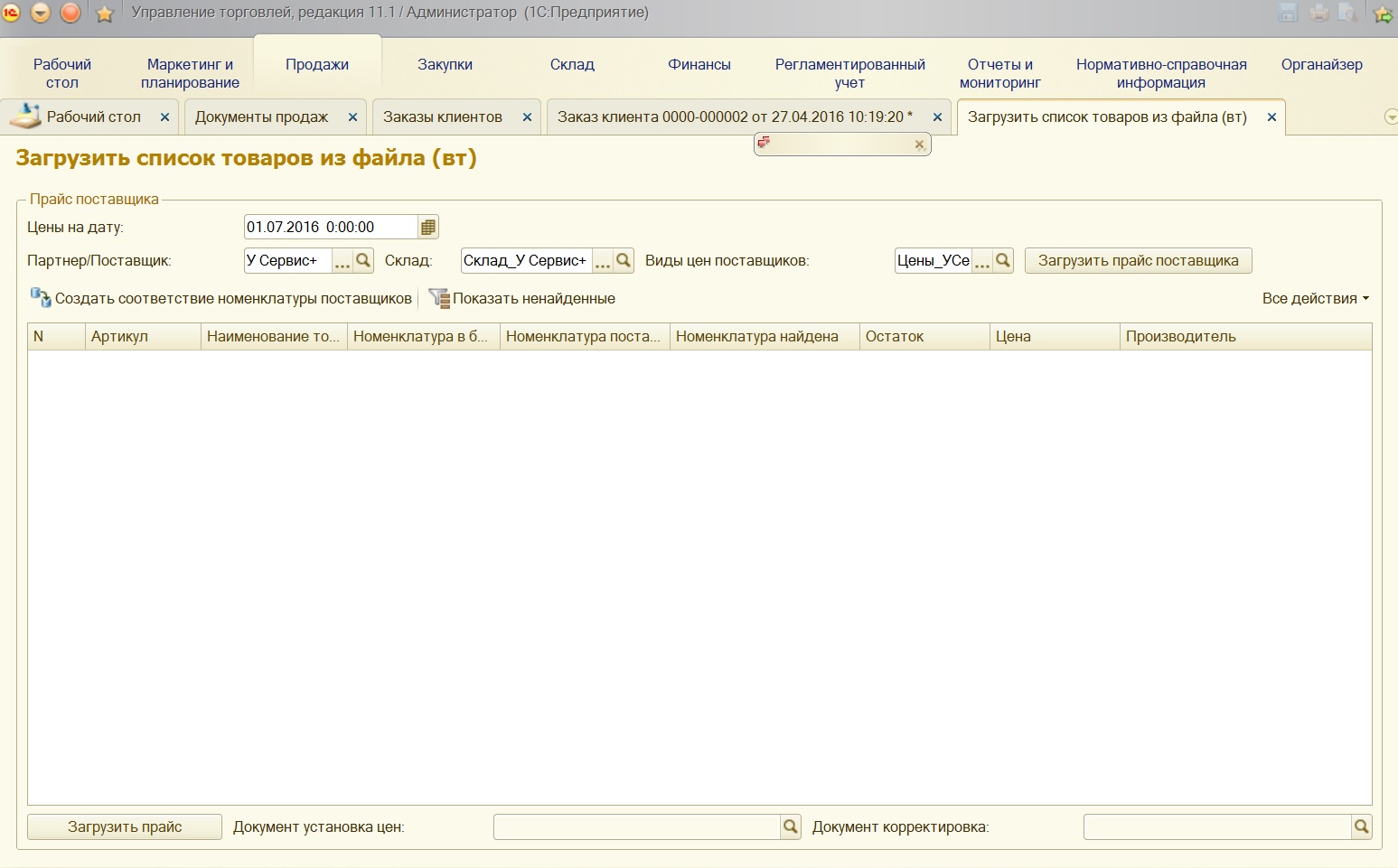Click the Склад field with Склад_У Сервис+
The image size is (1398, 868).
point(526,261)
